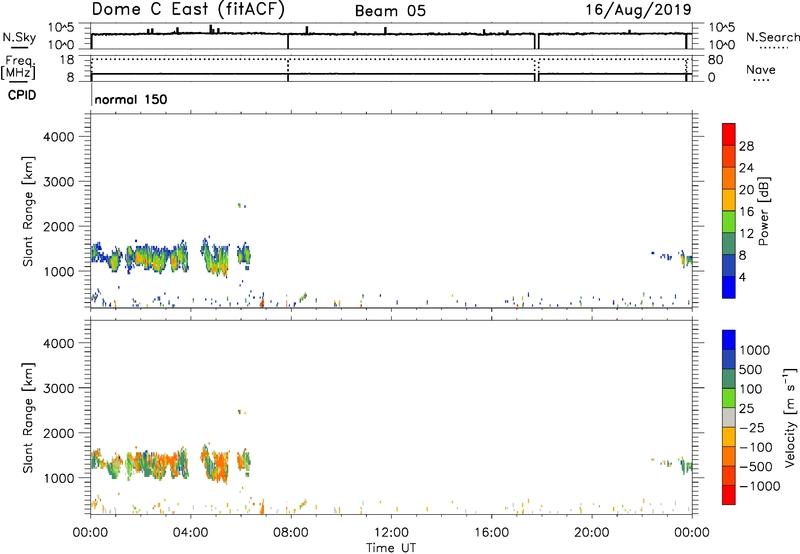Click the '12:00' time axis tick label

(x=391, y=533)
